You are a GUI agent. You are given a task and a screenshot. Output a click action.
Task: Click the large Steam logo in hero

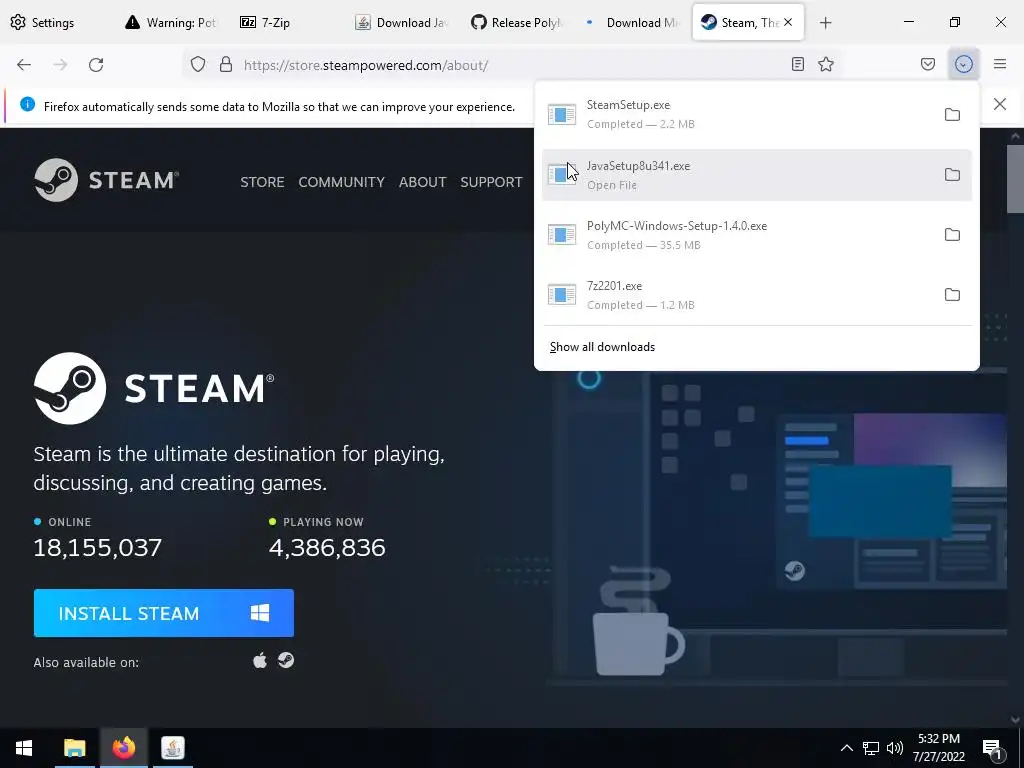tap(154, 388)
